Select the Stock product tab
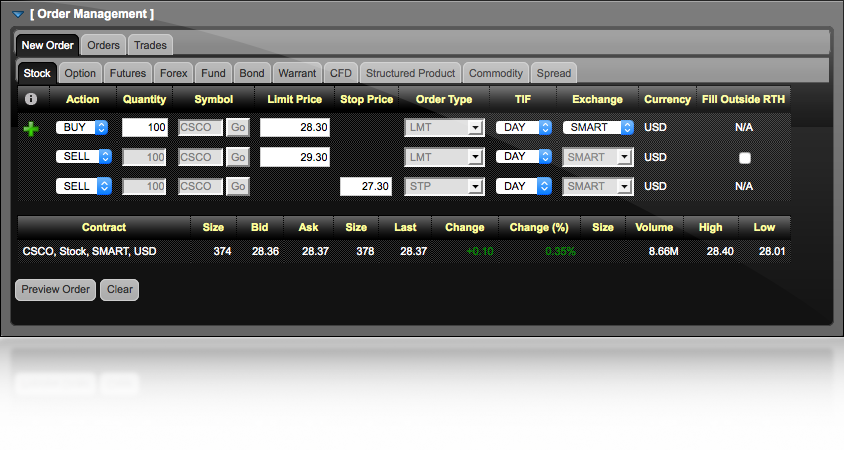 37,73
